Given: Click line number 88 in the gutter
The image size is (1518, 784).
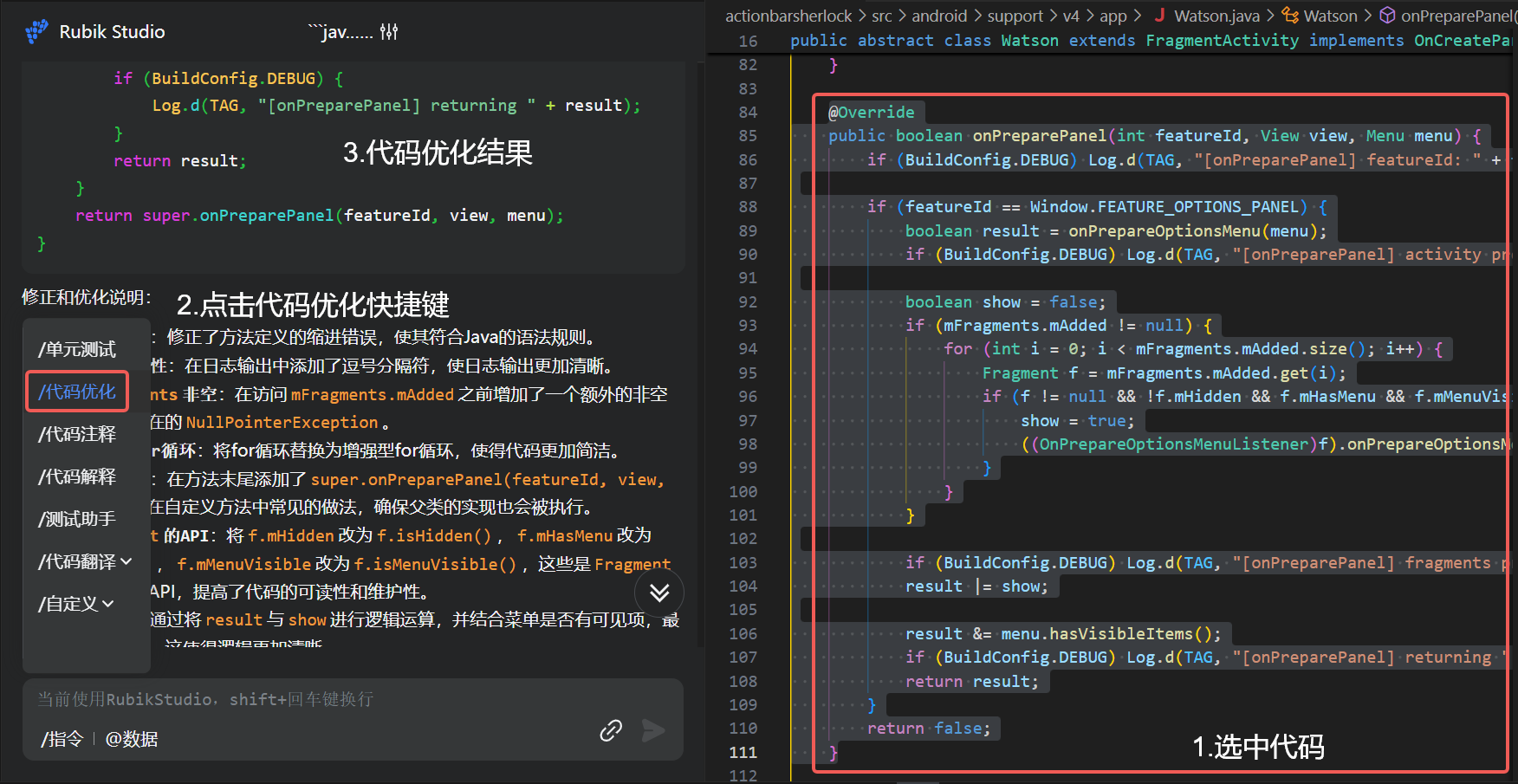Looking at the screenshot, I should 748,206.
